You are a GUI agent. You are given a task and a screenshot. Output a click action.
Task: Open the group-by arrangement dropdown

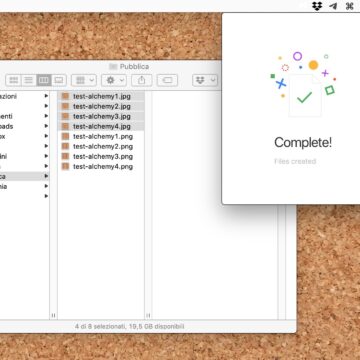[84, 80]
